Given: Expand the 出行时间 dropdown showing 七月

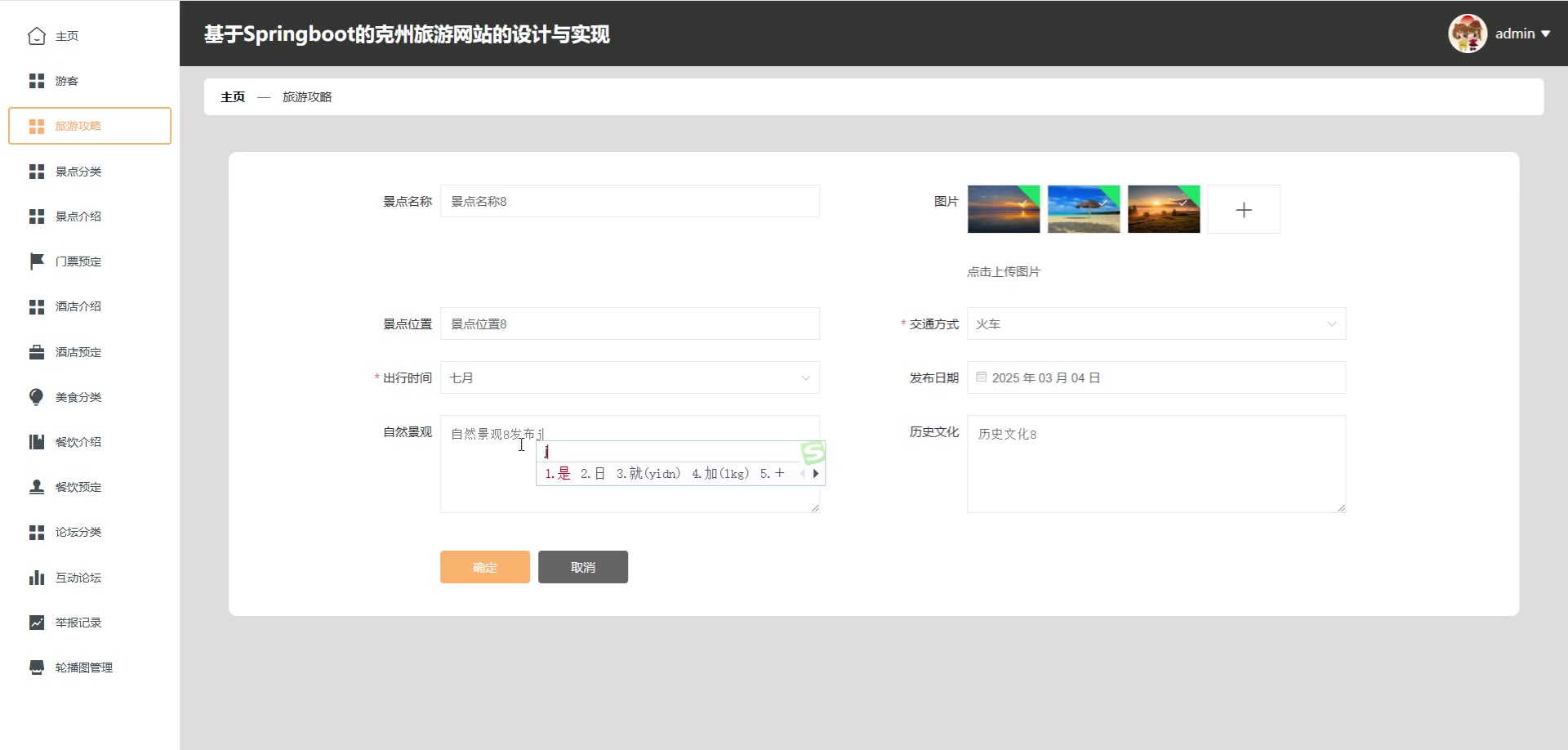Looking at the screenshot, I should (x=629, y=378).
